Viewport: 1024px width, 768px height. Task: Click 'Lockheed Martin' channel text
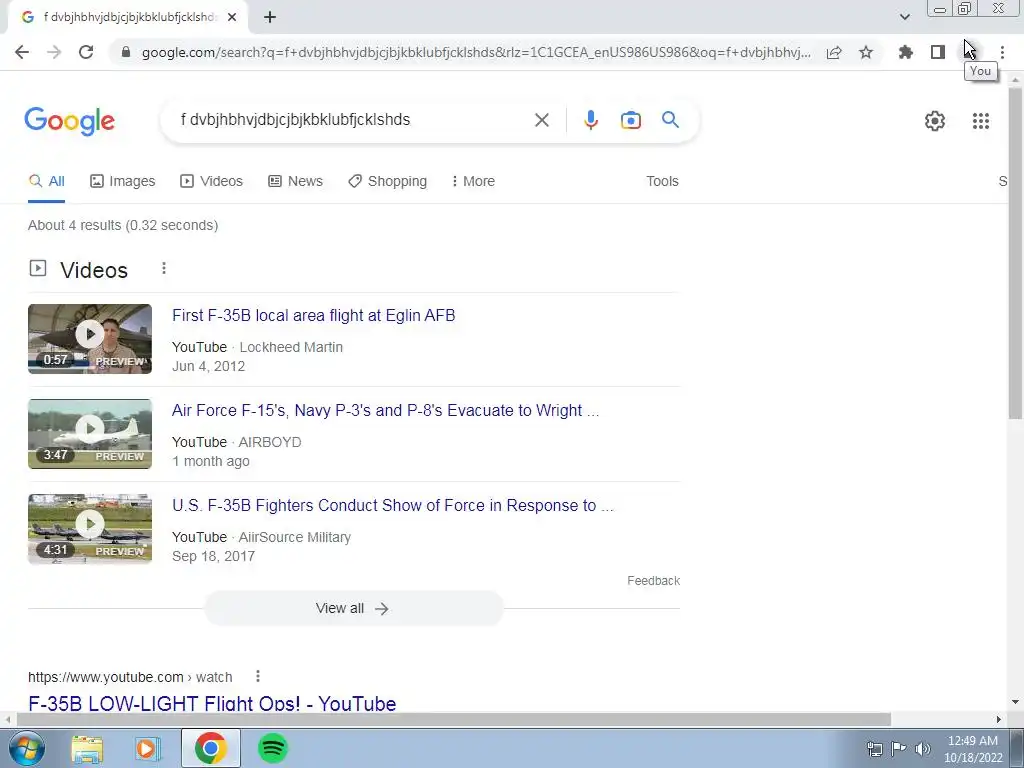(291, 347)
